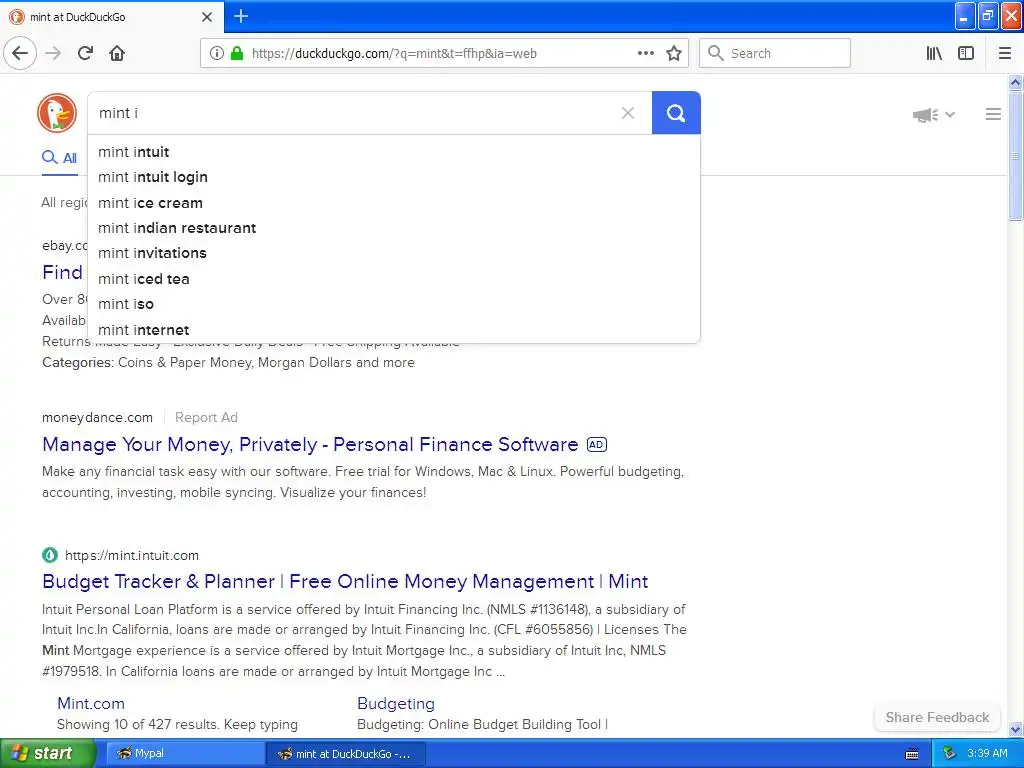
Task: Choose suggestion 'mint intuit'
Action: 394,152
